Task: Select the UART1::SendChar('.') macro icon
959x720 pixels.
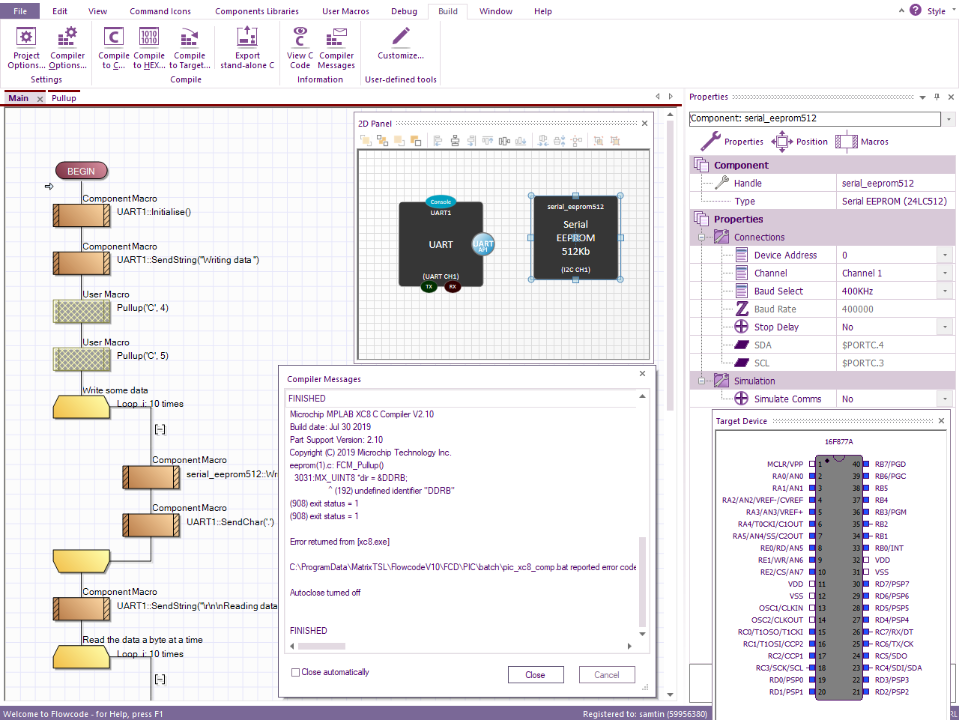Action: (x=151, y=525)
